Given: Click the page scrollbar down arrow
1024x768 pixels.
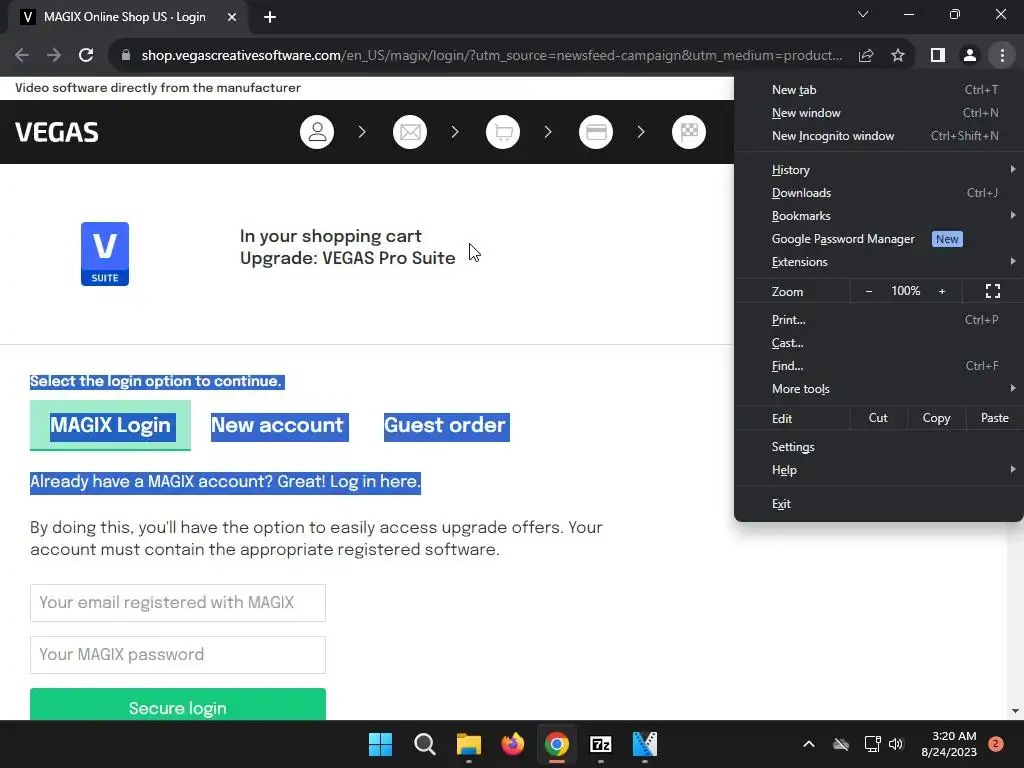Looking at the screenshot, I should coord(1015,711).
